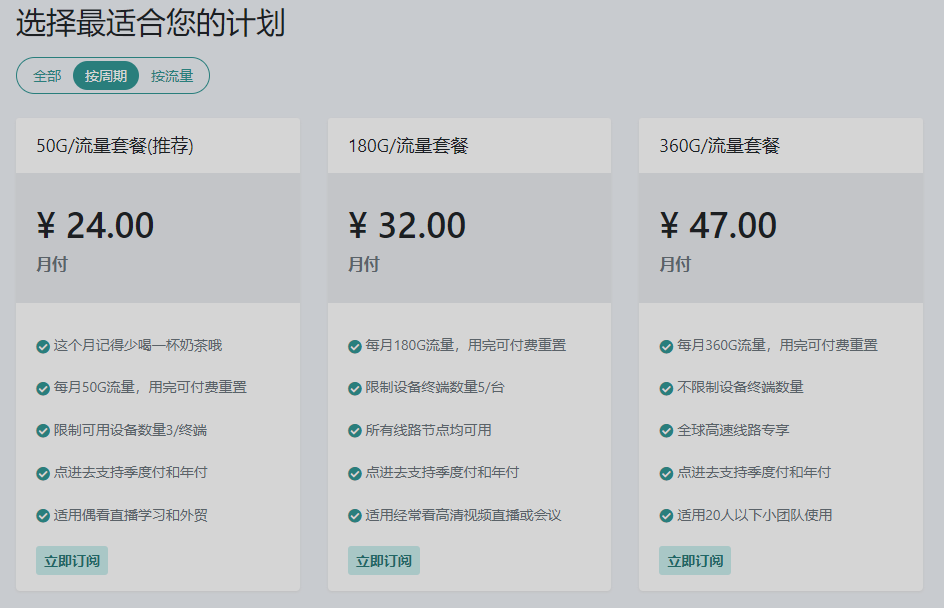Order the 360G plan with 立即订阅

tap(695, 561)
